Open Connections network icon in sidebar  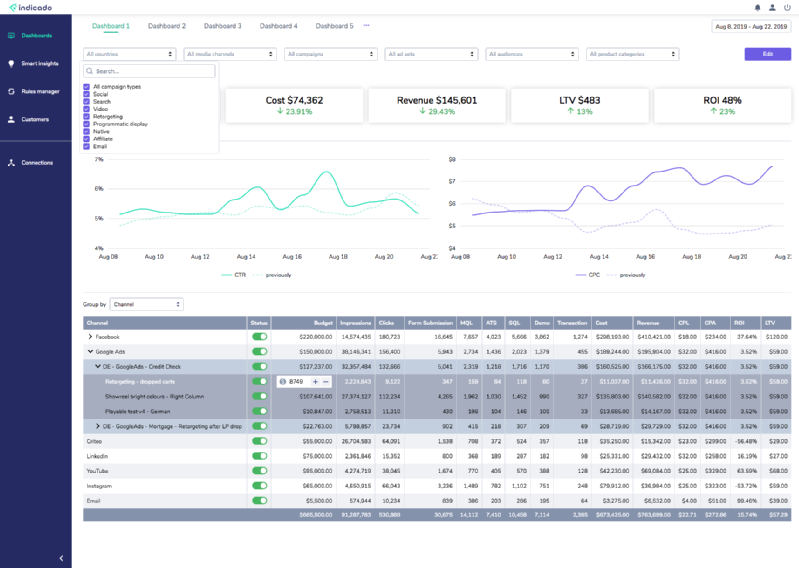point(11,162)
